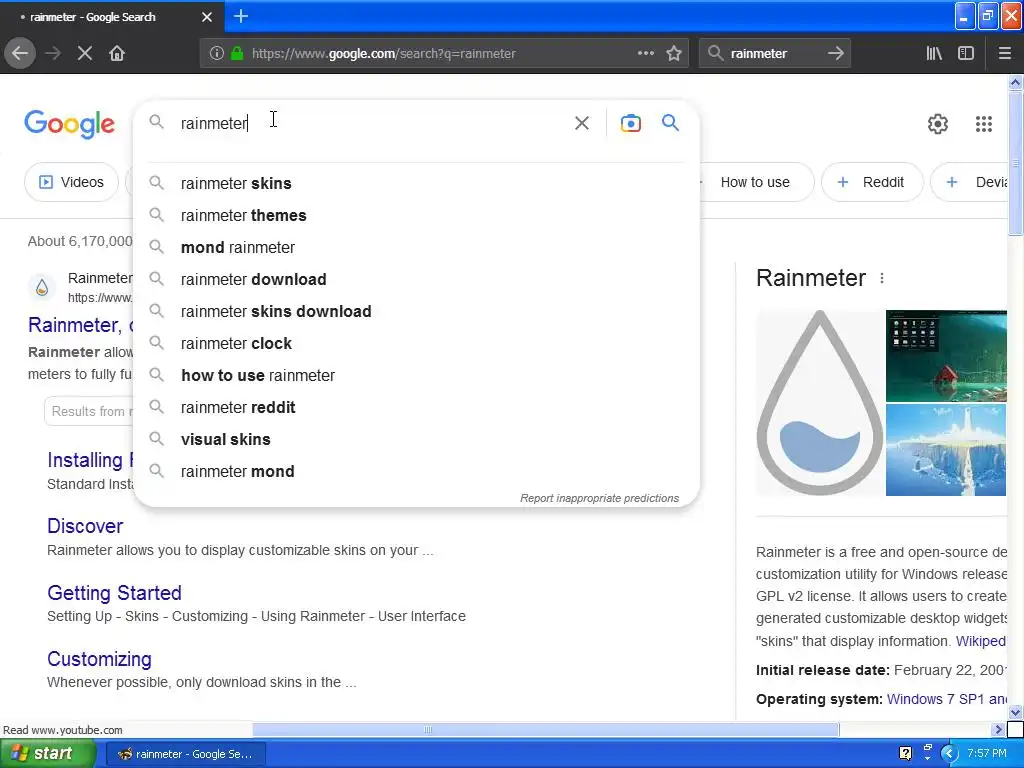Select suggestion rainmeter skins
The height and width of the screenshot is (768, 1024).
(x=416, y=184)
